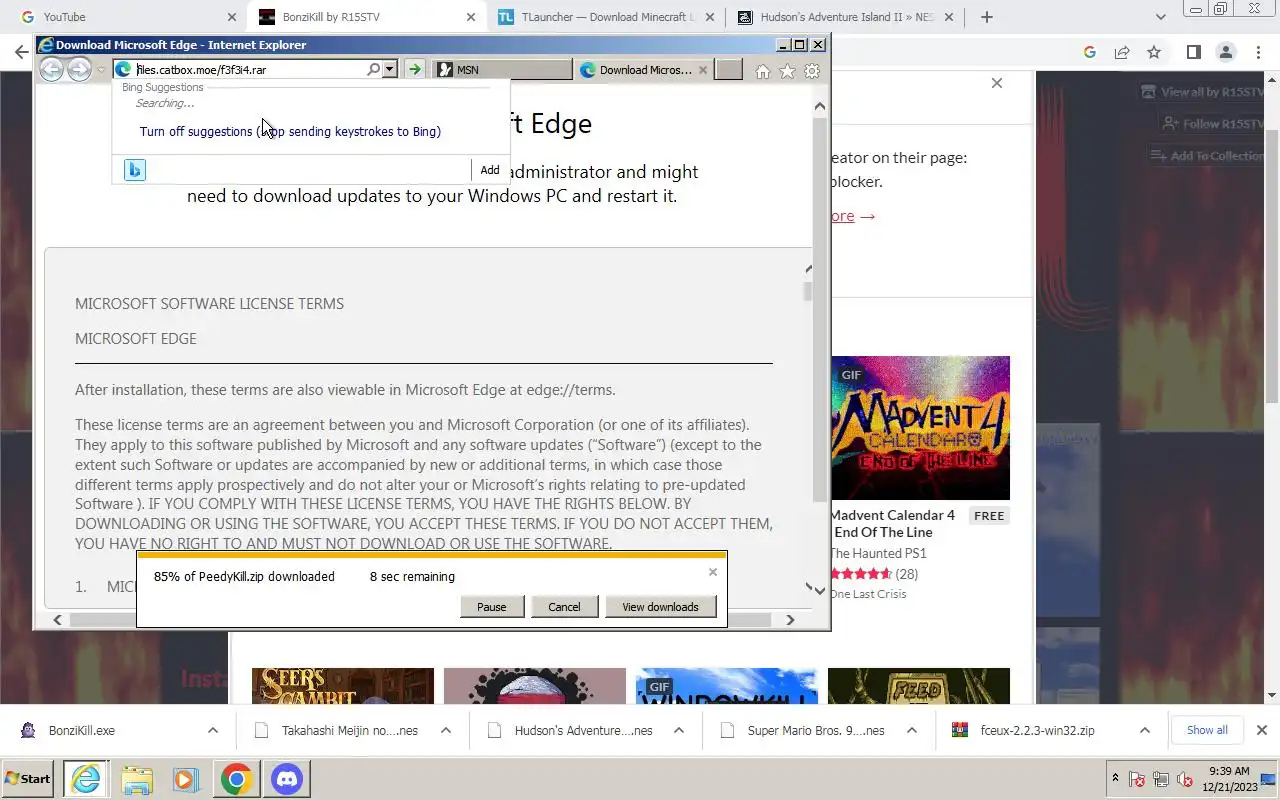Click Discord icon in taskbar
The width and height of the screenshot is (1280, 800).
pos(286,779)
